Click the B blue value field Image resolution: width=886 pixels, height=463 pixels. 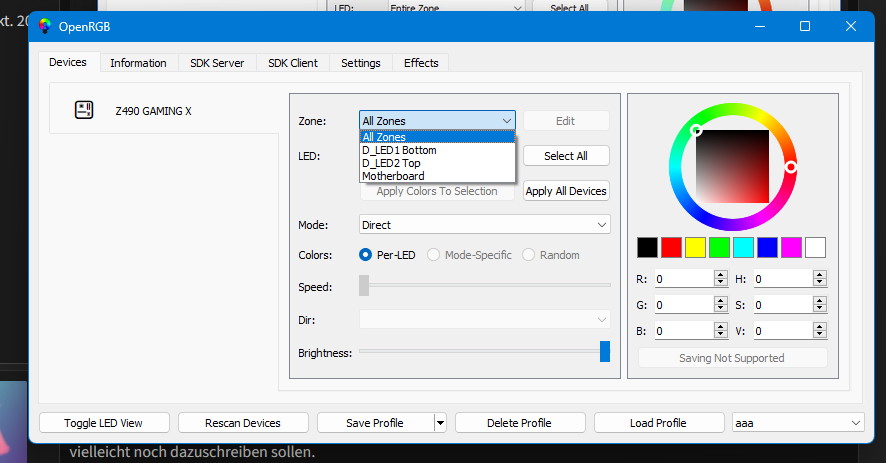684,331
